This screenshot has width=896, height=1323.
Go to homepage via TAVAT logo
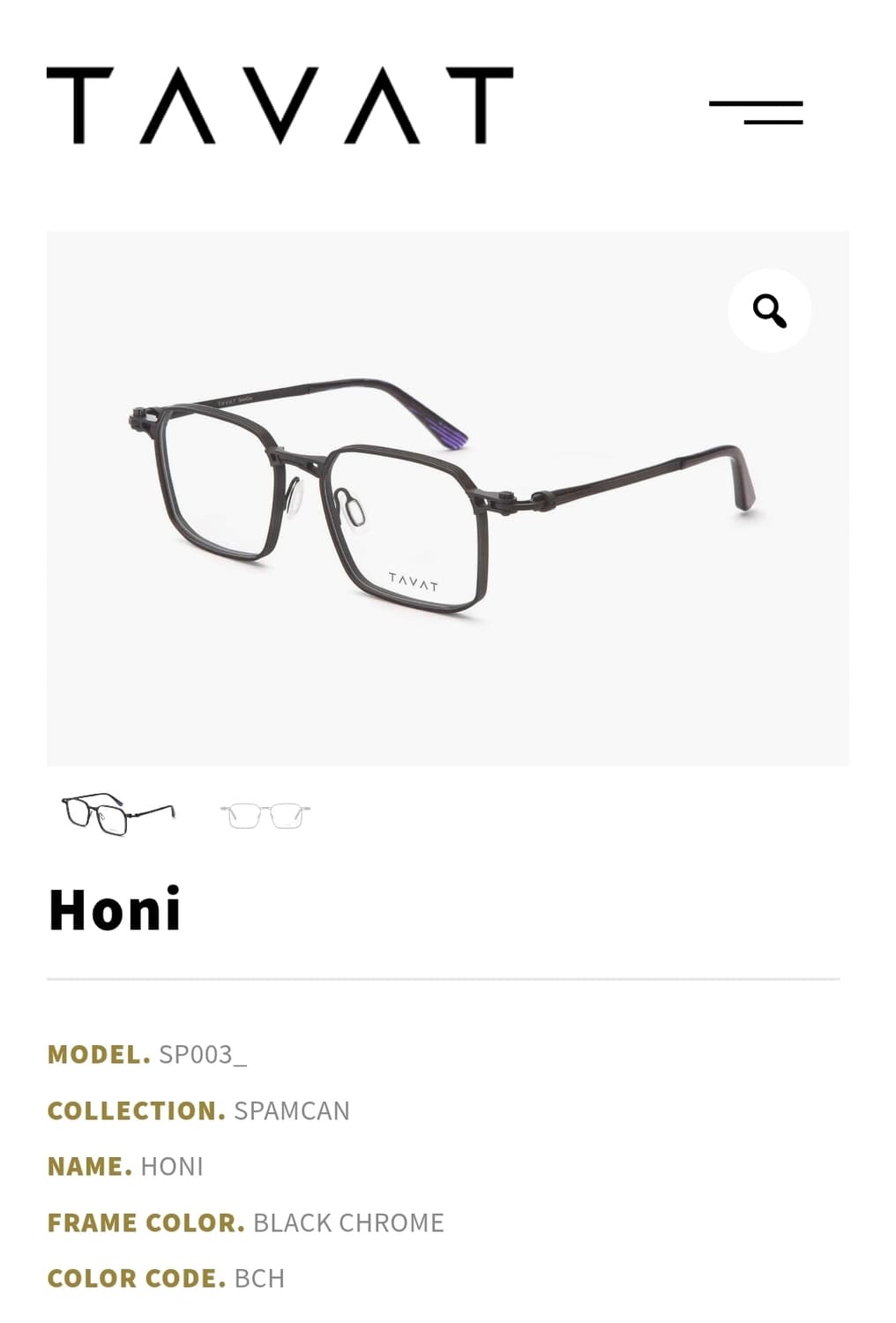280,105
